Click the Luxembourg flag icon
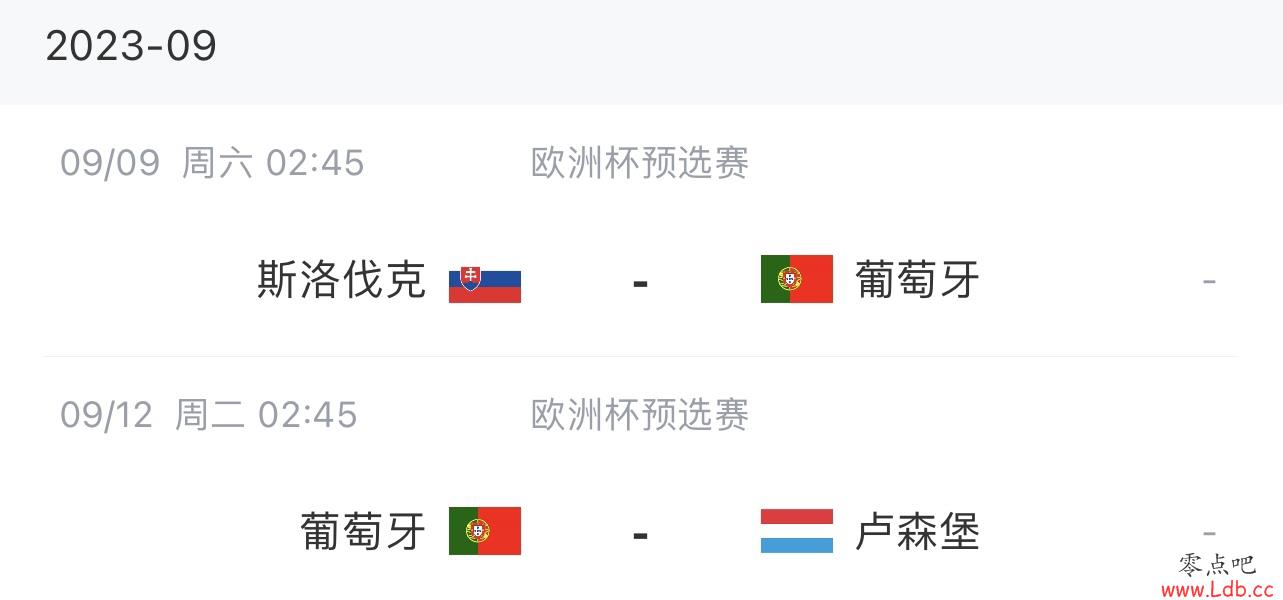The image size is (1283, 600). pos(797,531)
